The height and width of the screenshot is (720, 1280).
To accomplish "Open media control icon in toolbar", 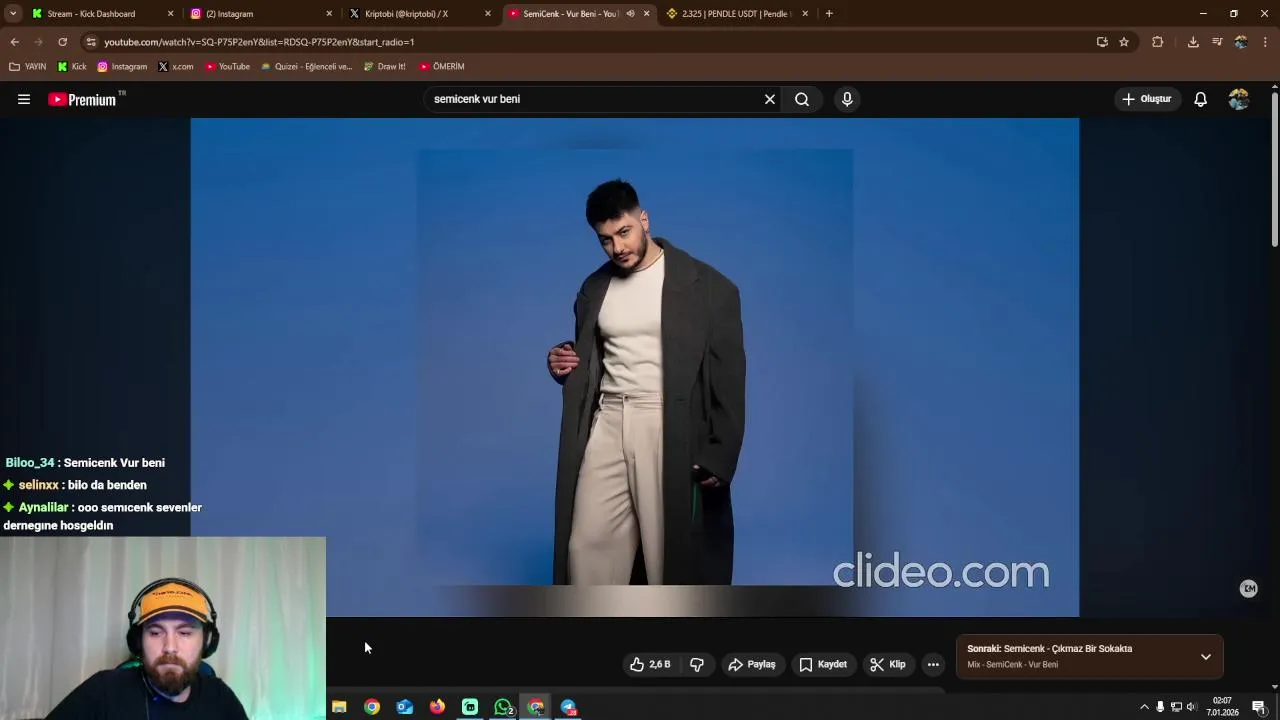I will (x=1217, y=42).
